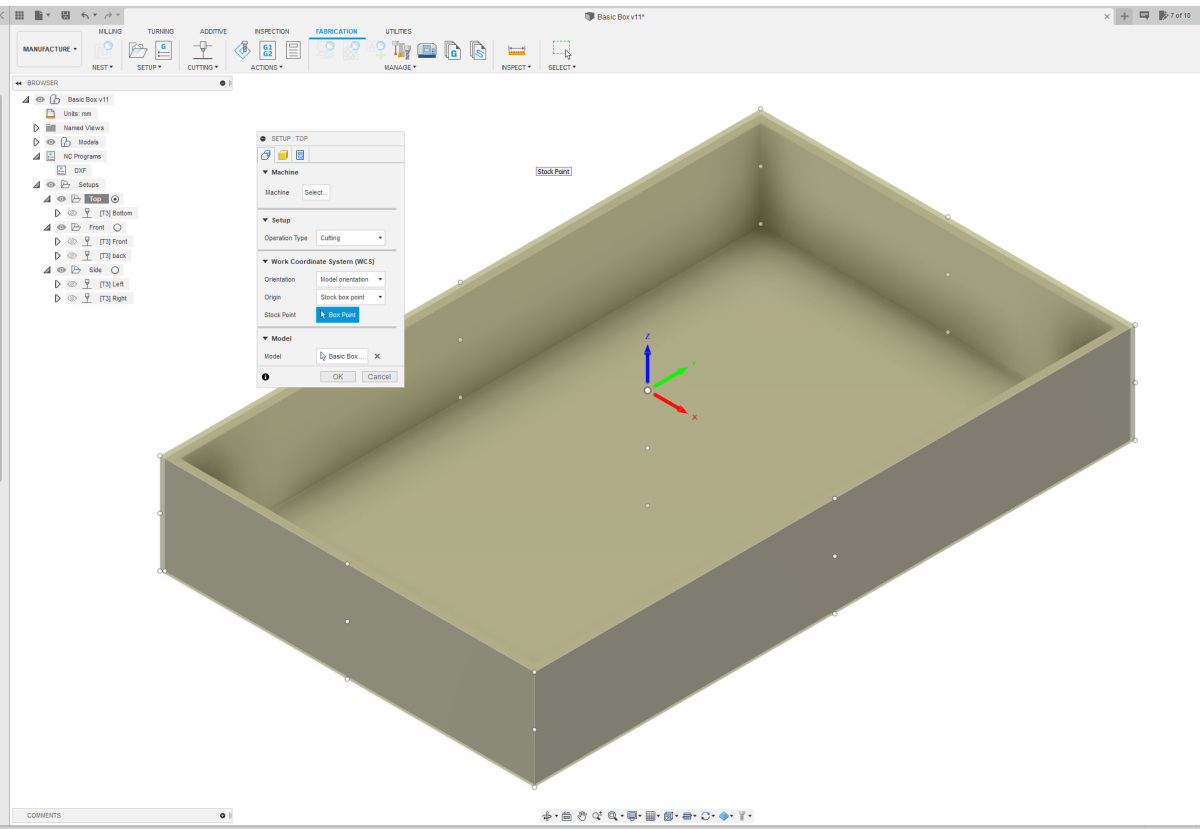Hide the Top setup with eye icon

point(61,199)
